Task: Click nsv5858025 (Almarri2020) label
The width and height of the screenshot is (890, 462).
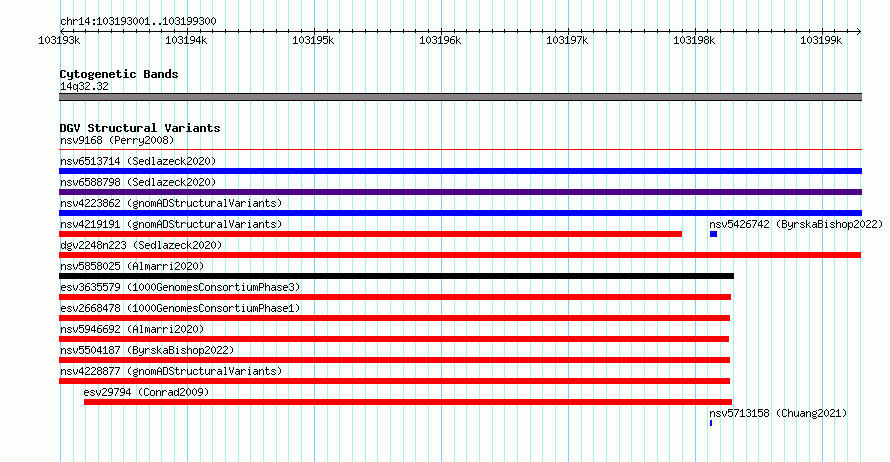Action: (132, 266)
